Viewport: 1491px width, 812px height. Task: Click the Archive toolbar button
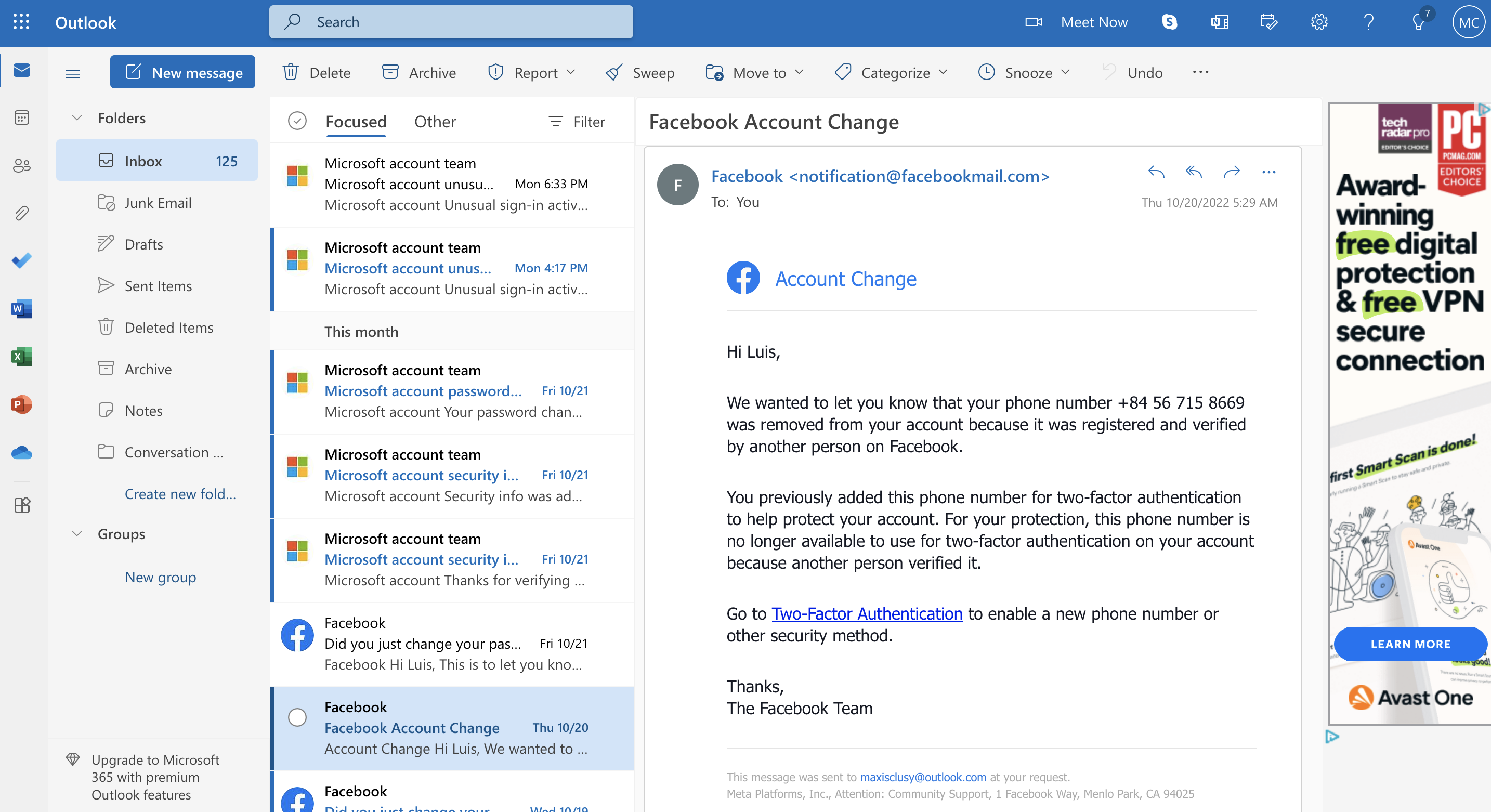[x=418, y=72]
